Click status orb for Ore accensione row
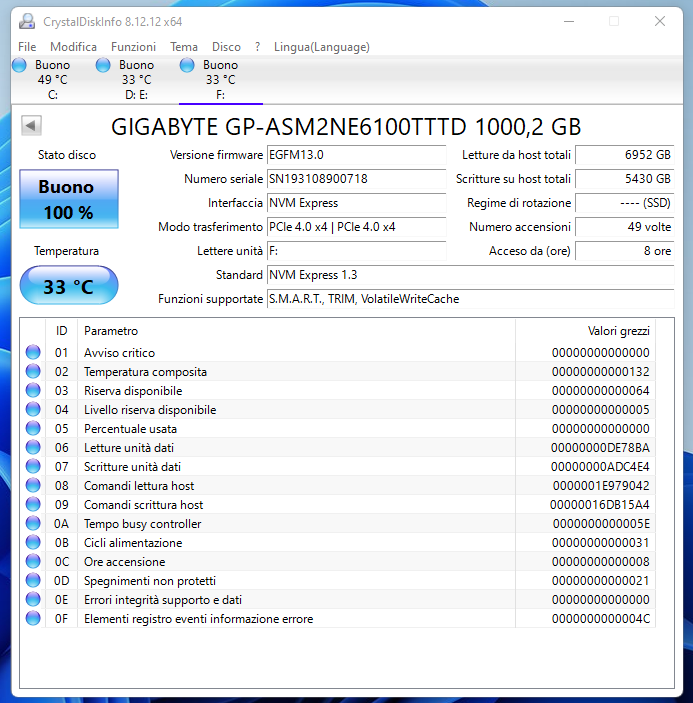The image size is (693, 703). click(x=33, y=561)
